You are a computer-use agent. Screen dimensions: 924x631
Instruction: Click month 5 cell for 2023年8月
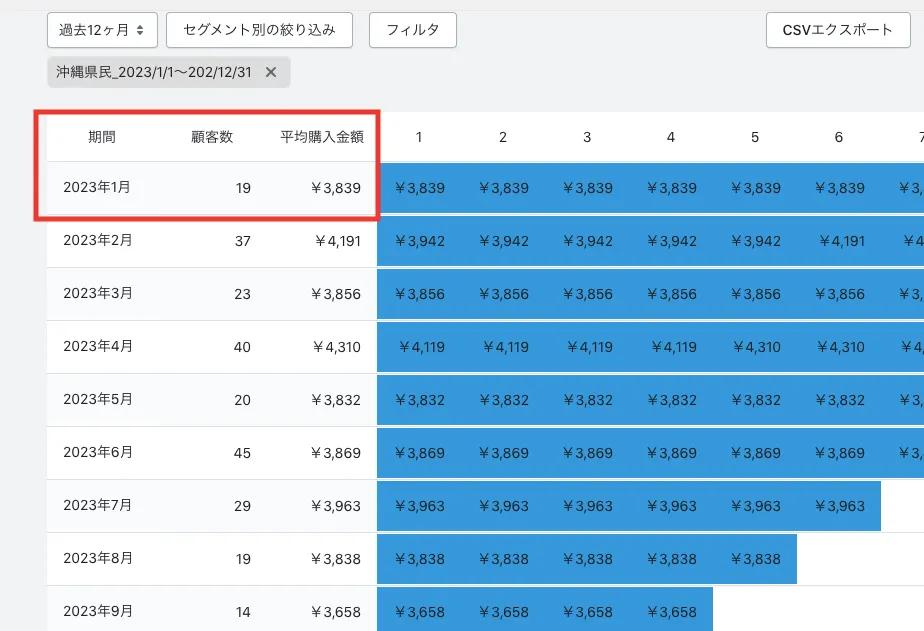[755, 559]
